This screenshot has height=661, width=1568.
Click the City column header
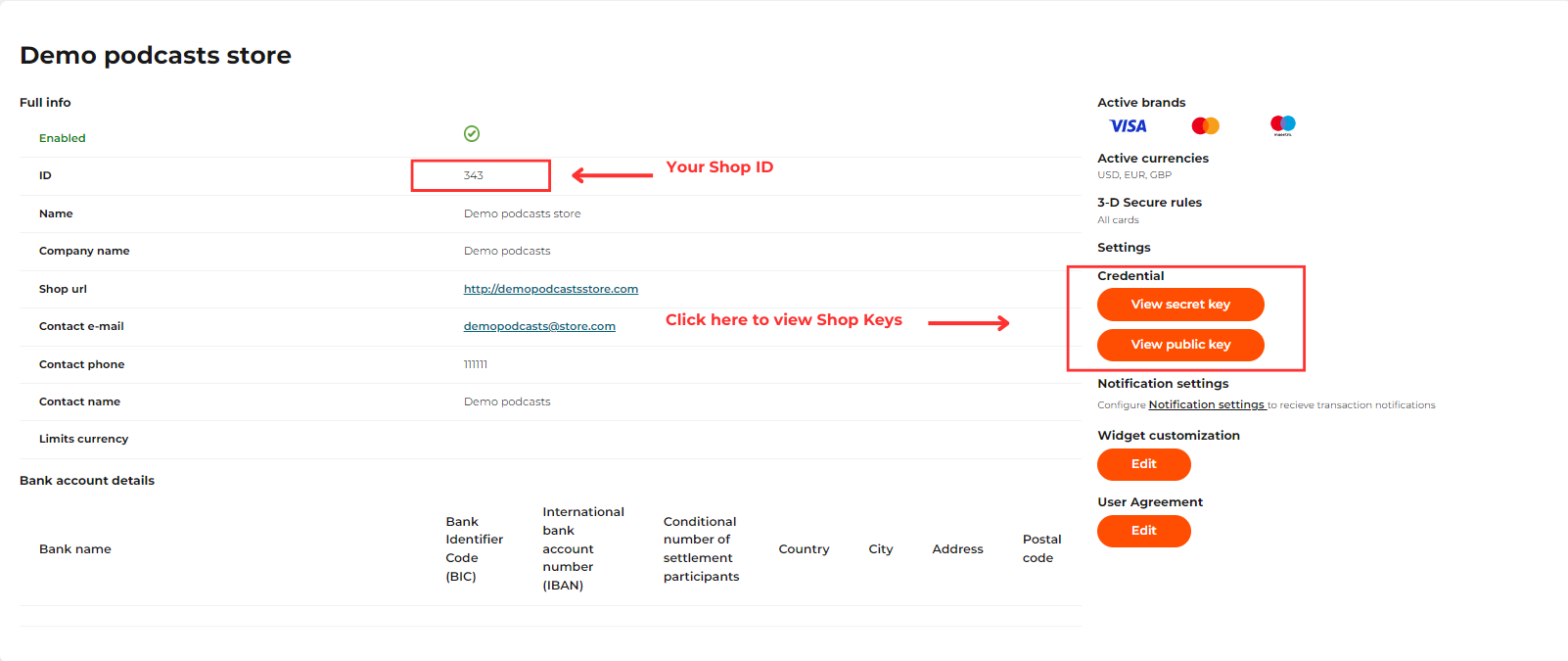[x=881, y=549]
